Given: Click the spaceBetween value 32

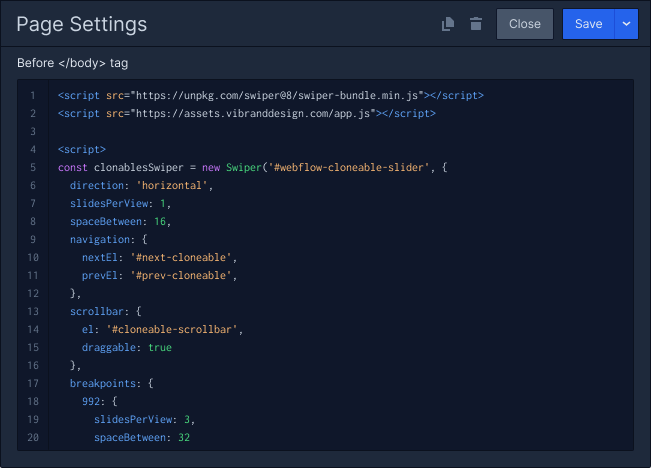Looking at the screenshot, I should 184,438.
